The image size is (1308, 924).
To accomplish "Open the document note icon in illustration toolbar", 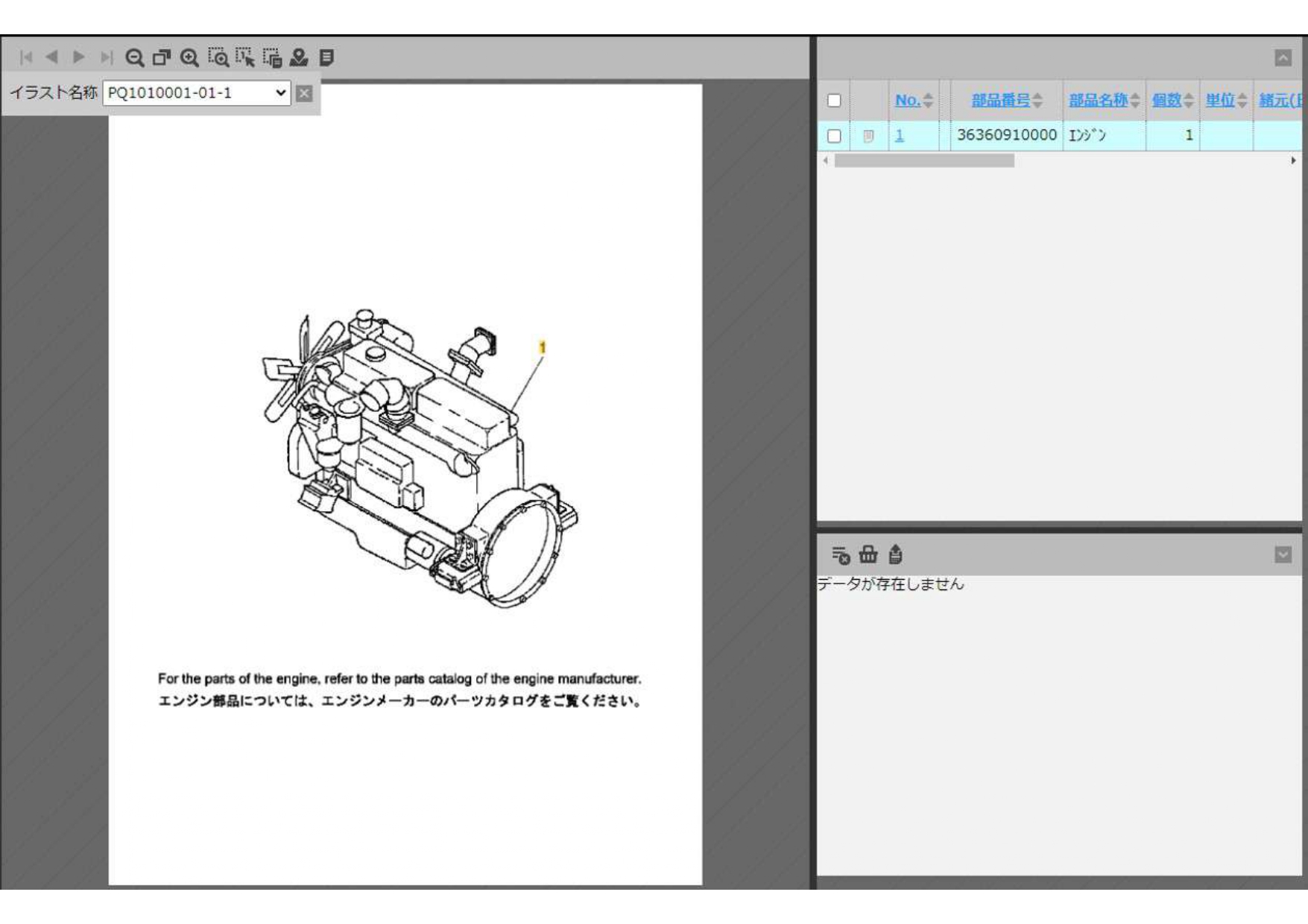I will point(326,57).
